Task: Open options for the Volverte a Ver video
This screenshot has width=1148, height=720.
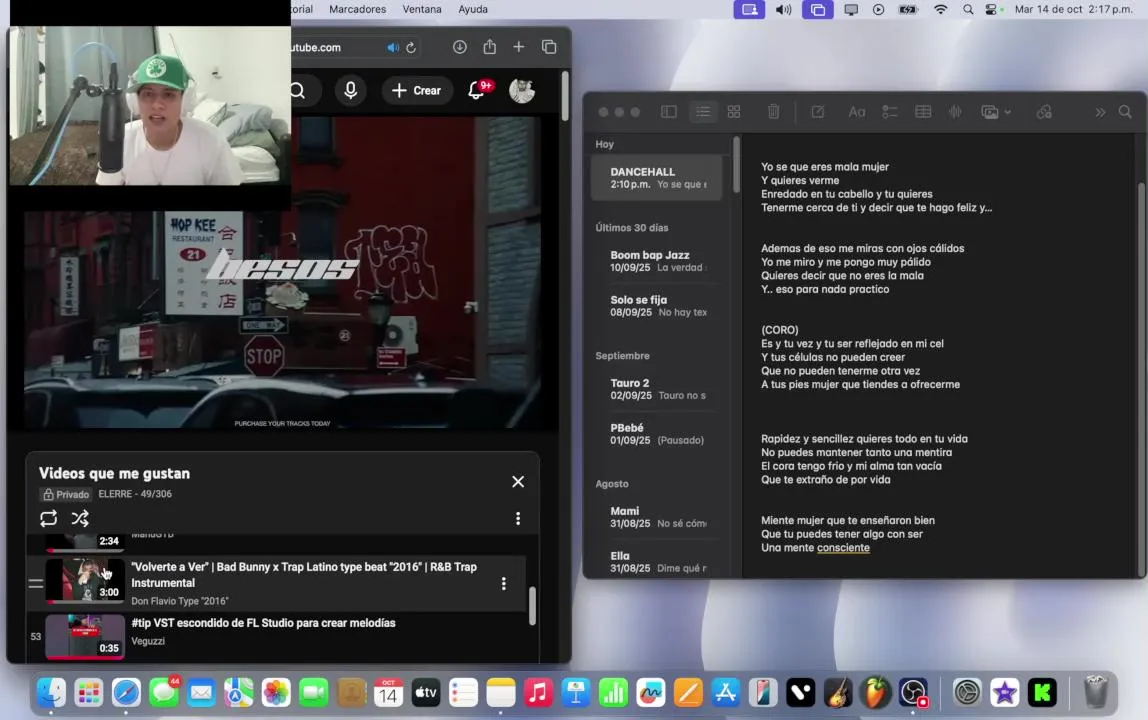Action: point(503,584)
